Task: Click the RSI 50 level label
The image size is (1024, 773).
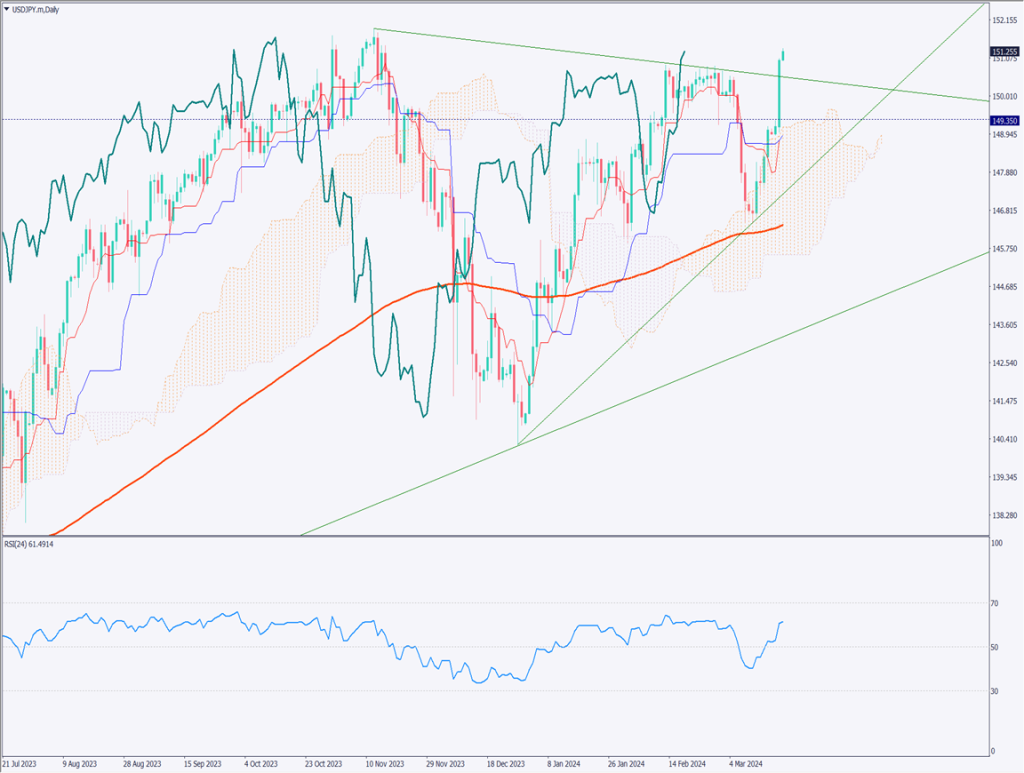Action: 995,647
